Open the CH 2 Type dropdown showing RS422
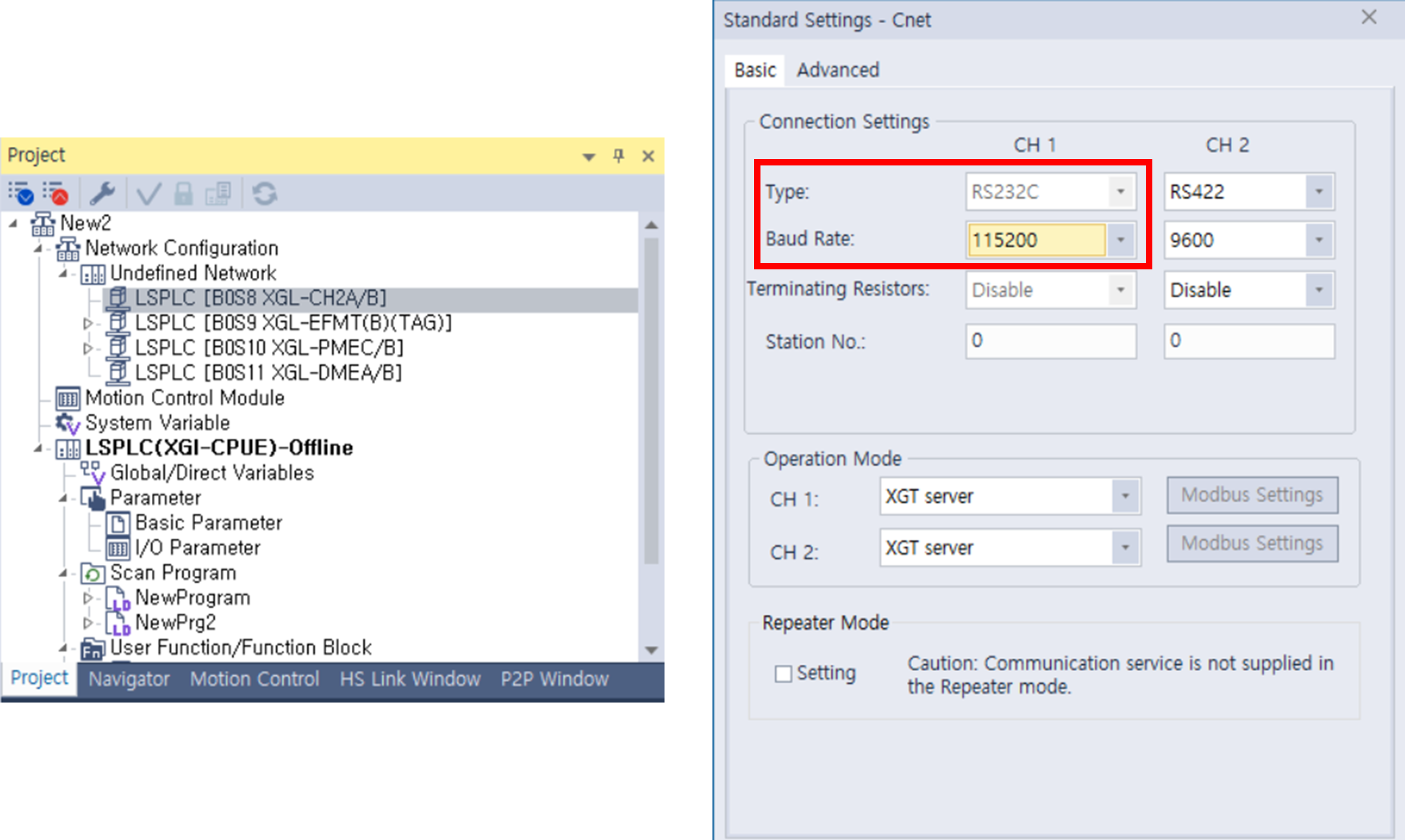The width and height of the screenshot is (1405, 840). click(1319, 192)
